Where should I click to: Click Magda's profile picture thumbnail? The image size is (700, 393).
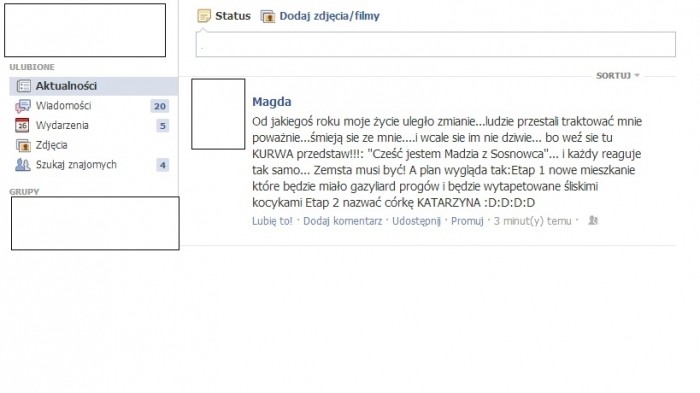(x=218, y=114)
